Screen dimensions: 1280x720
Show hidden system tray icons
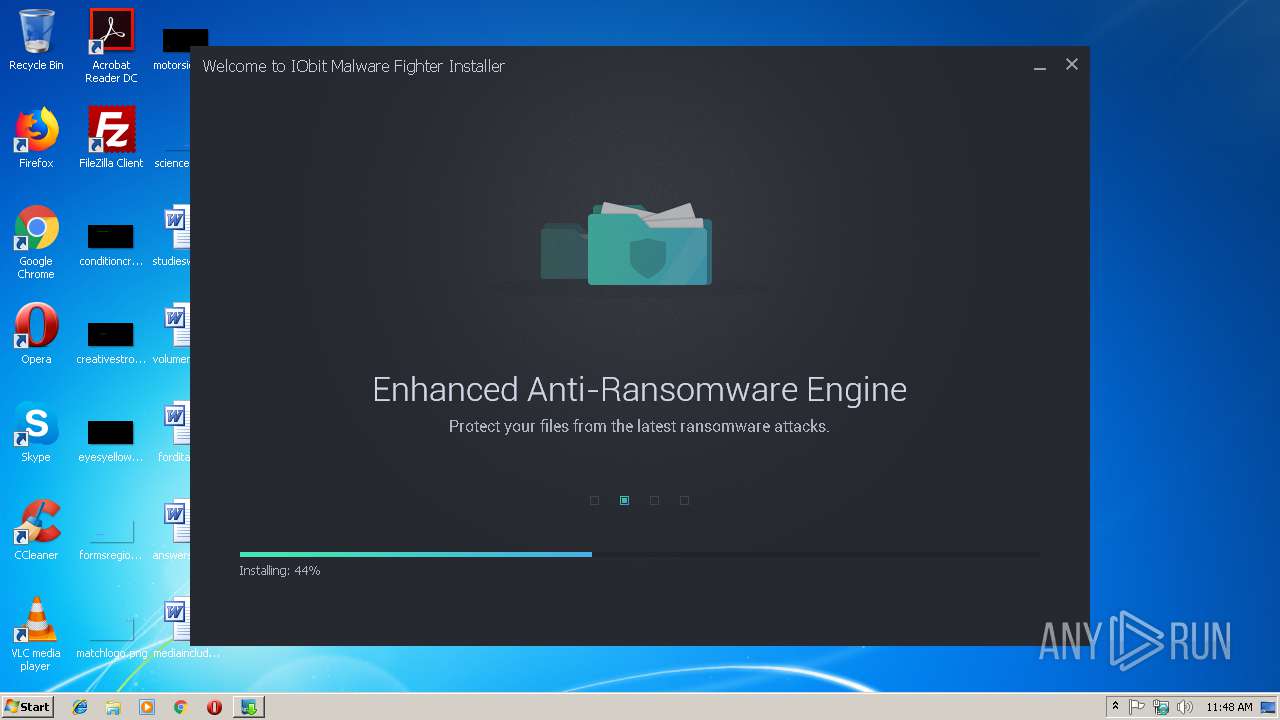point(1116,707)
